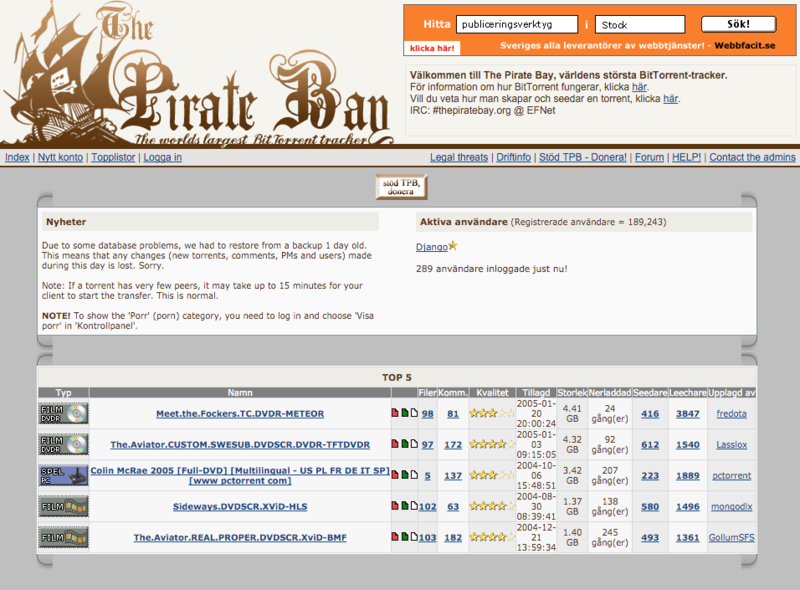Click the 'stöd TPB, donera' graphic above the table
Viewport: 800px width, 590px height.
coord(399,186)
